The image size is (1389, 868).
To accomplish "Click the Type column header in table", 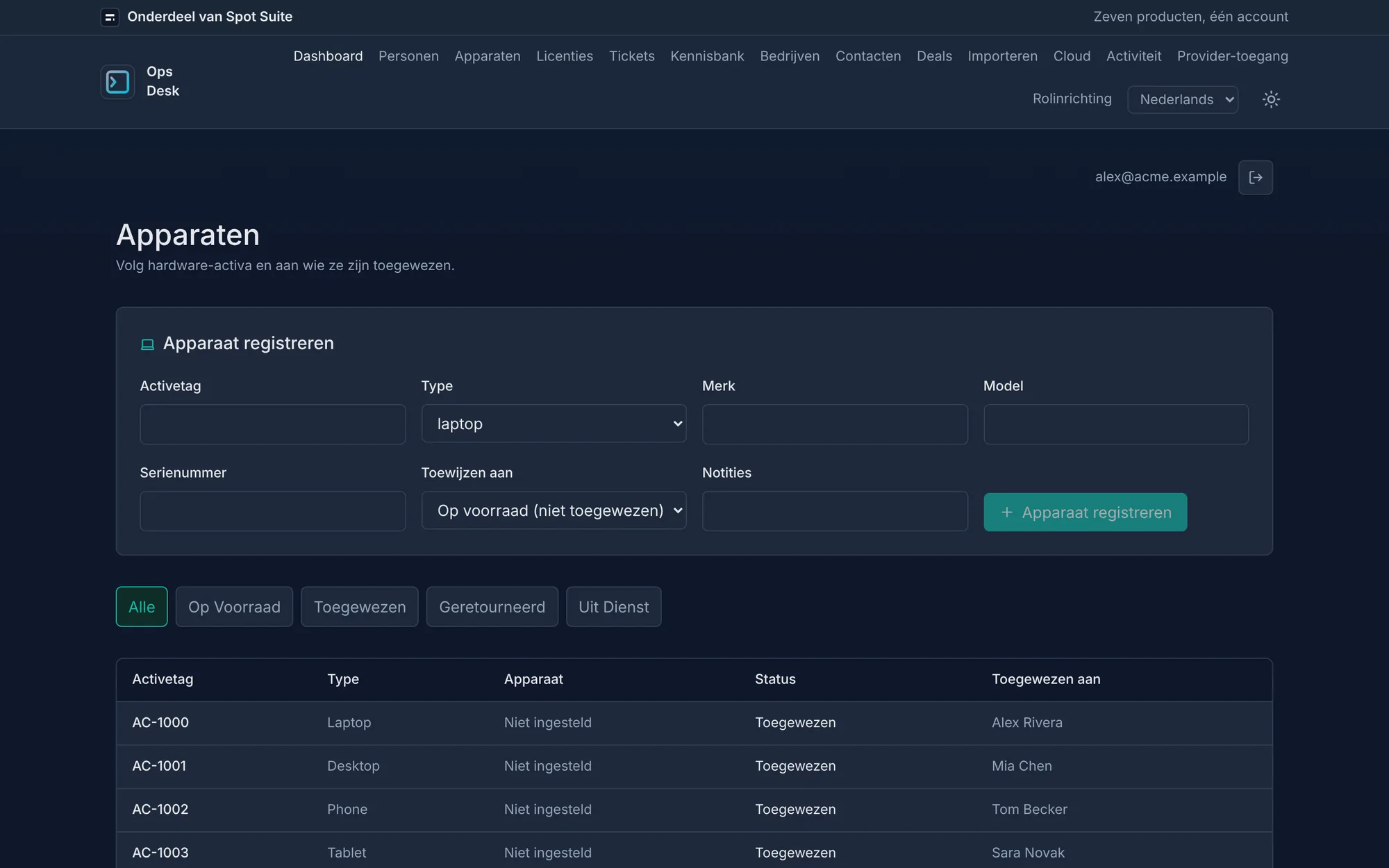I will (x=343, y=679).
